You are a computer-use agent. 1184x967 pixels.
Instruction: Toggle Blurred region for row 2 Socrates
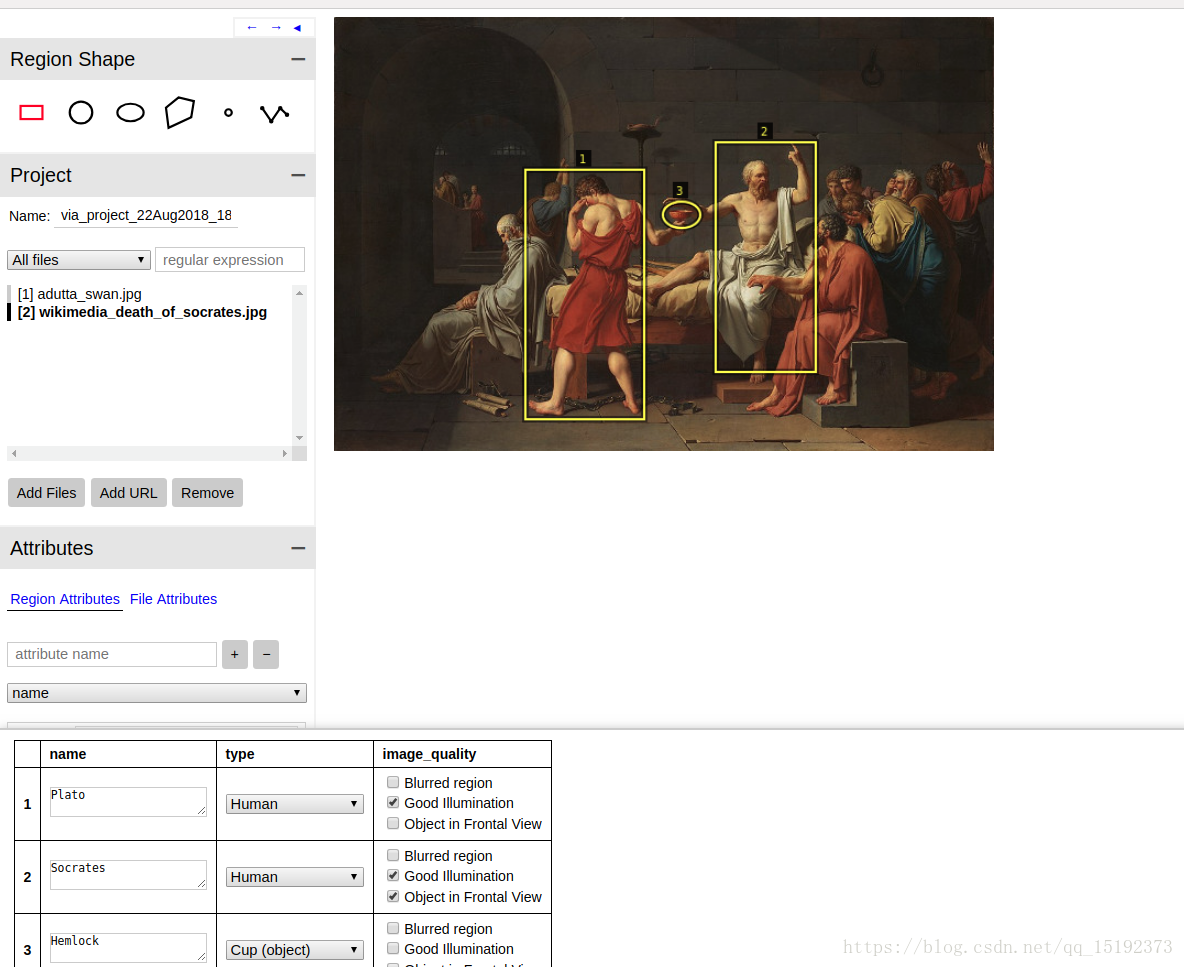[x=393, y=855]
